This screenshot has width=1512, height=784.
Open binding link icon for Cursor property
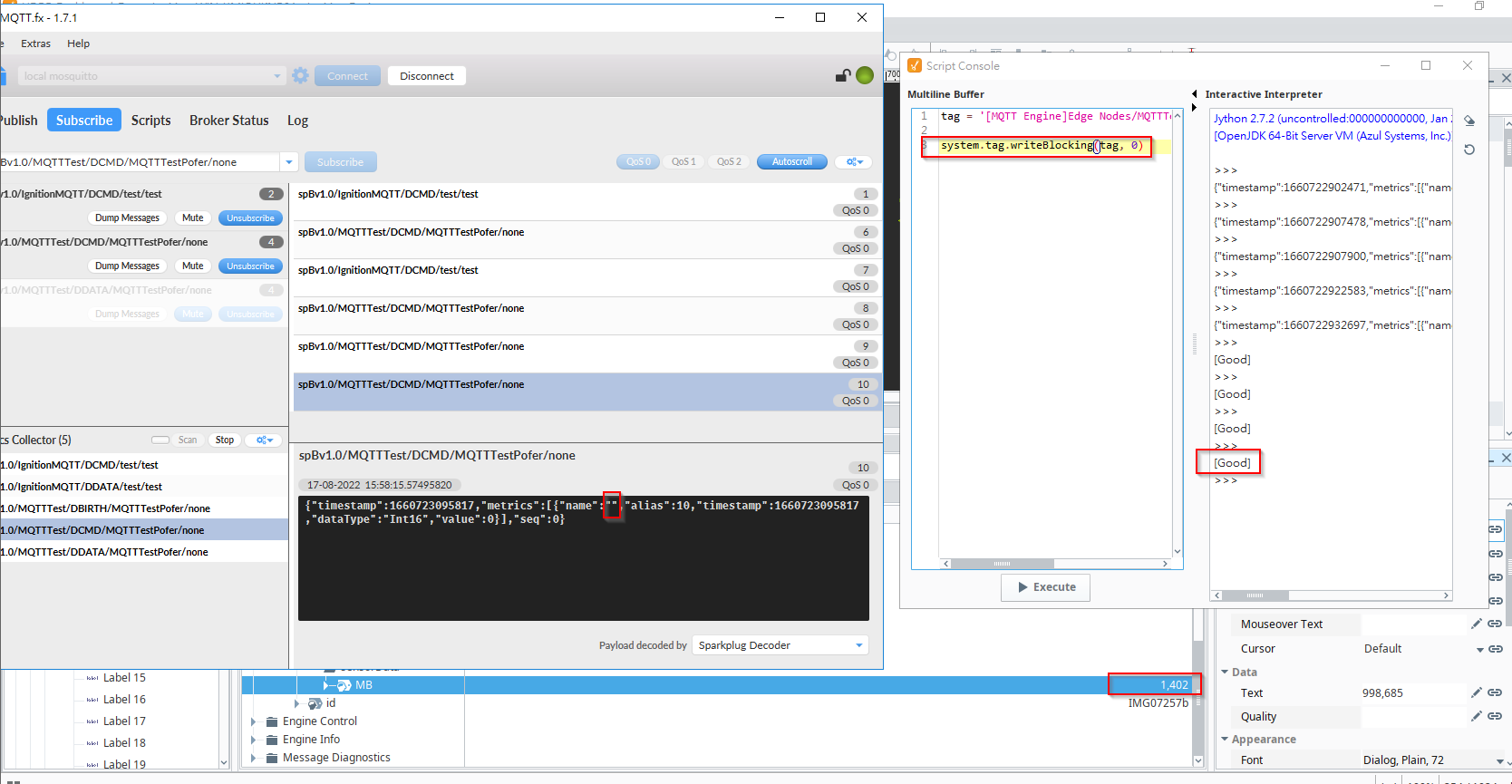click(x=1495, y=648)
